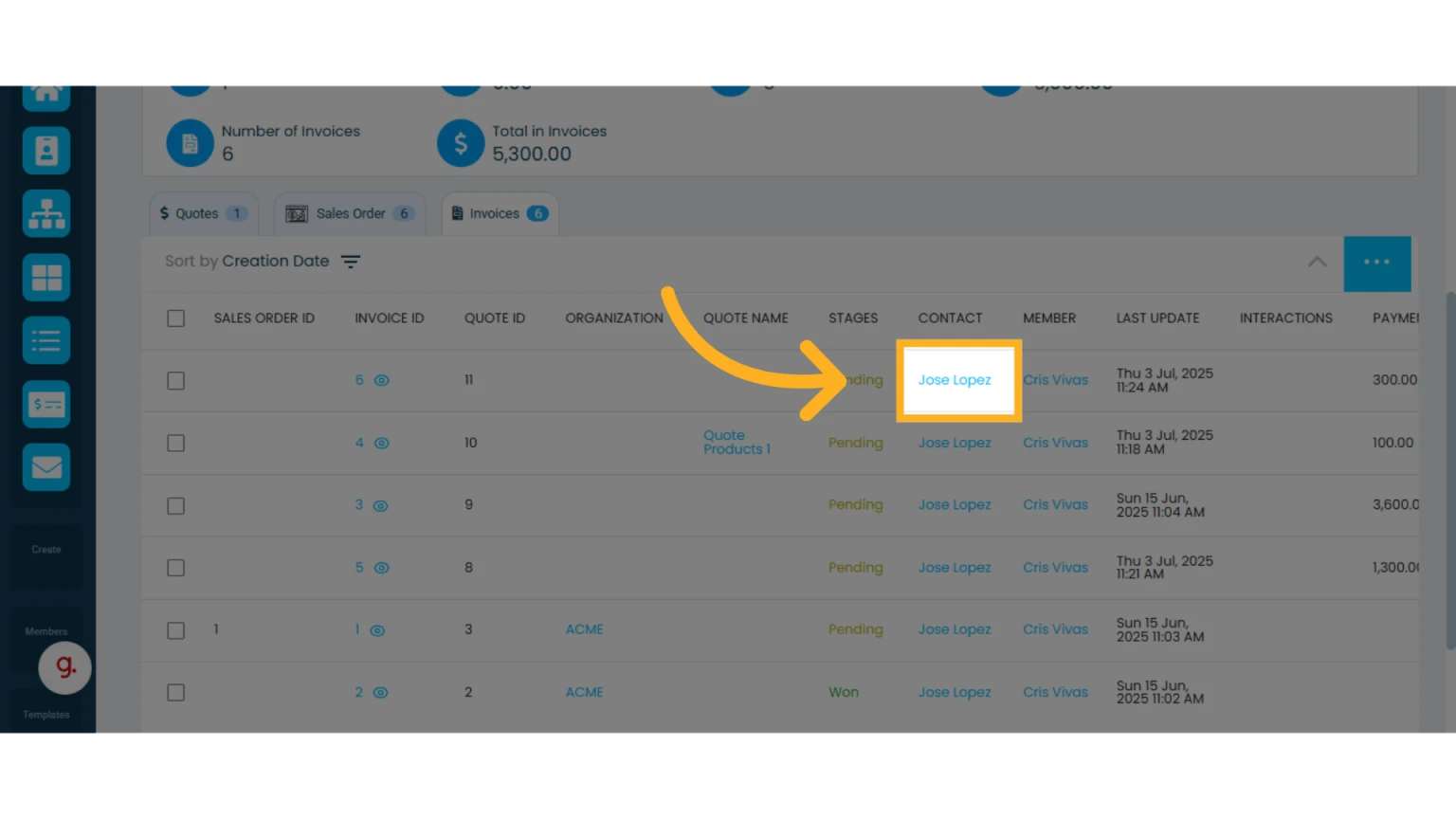The height and width of the screenshot is (819, 1456).
Task: Switch to the Invoices tab
Action: tap(500, 213)
